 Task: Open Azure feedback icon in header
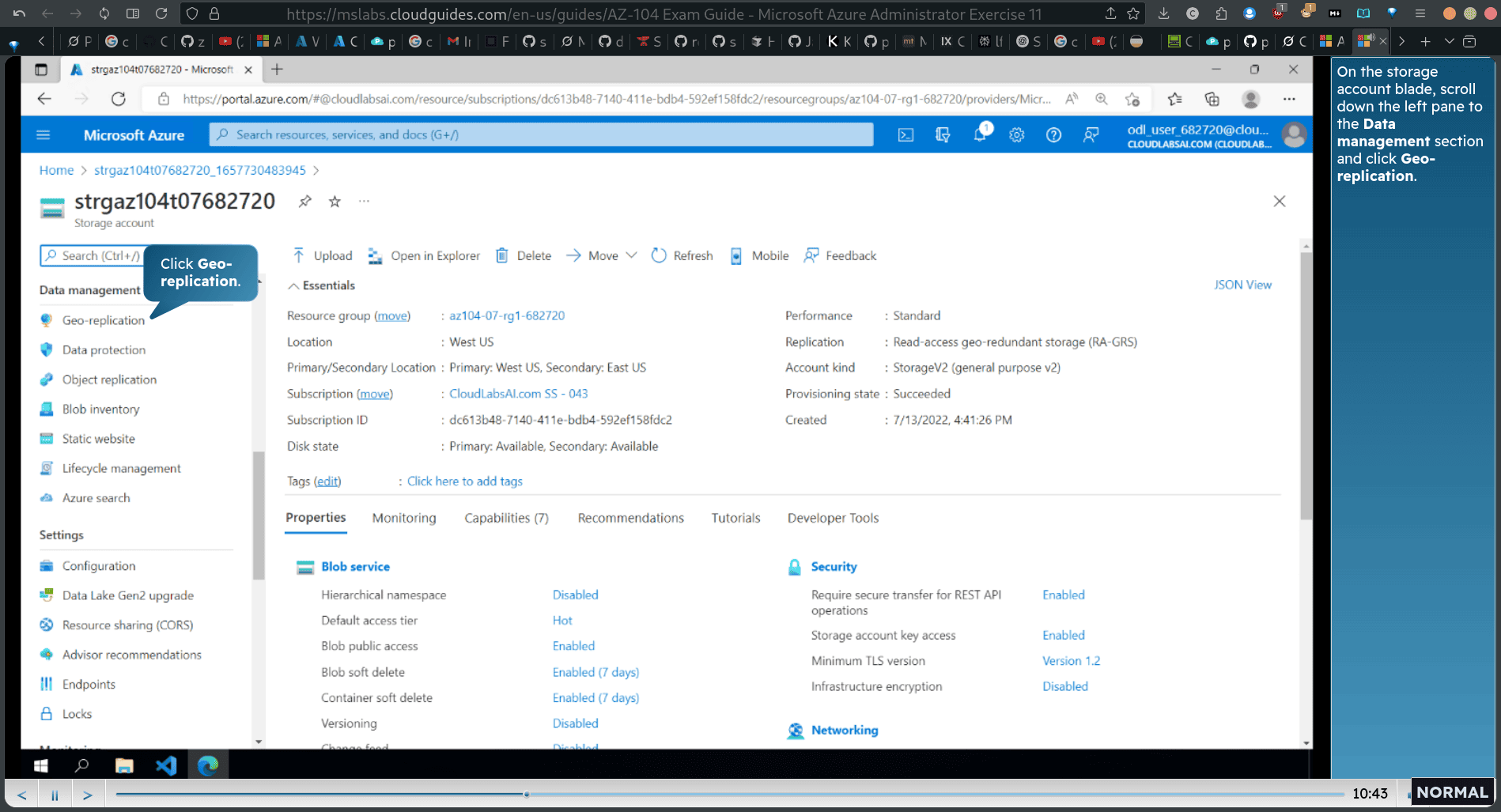pos(1091,135)
